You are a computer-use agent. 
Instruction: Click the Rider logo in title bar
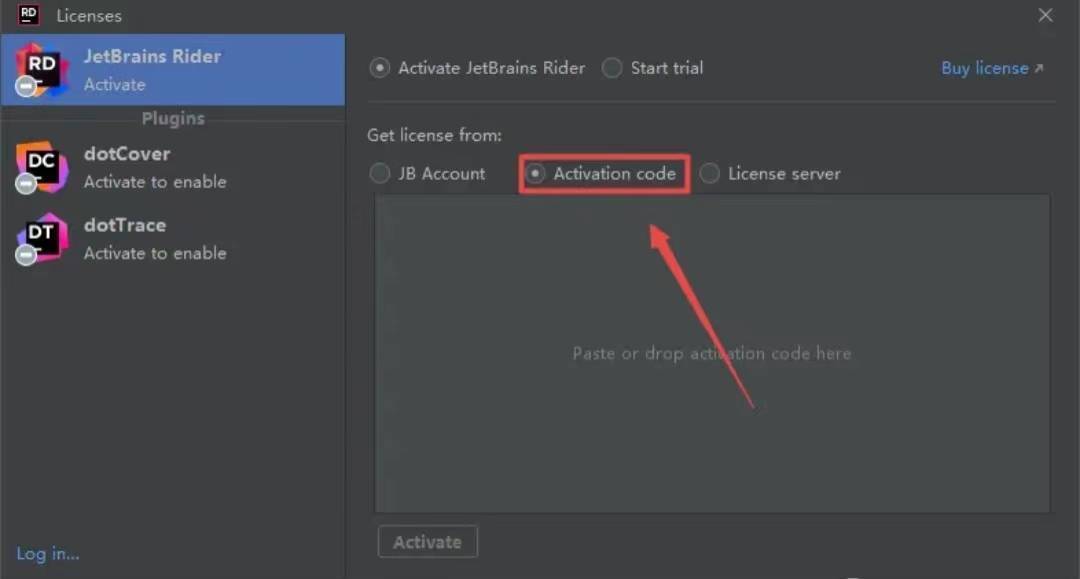(28, 14)
